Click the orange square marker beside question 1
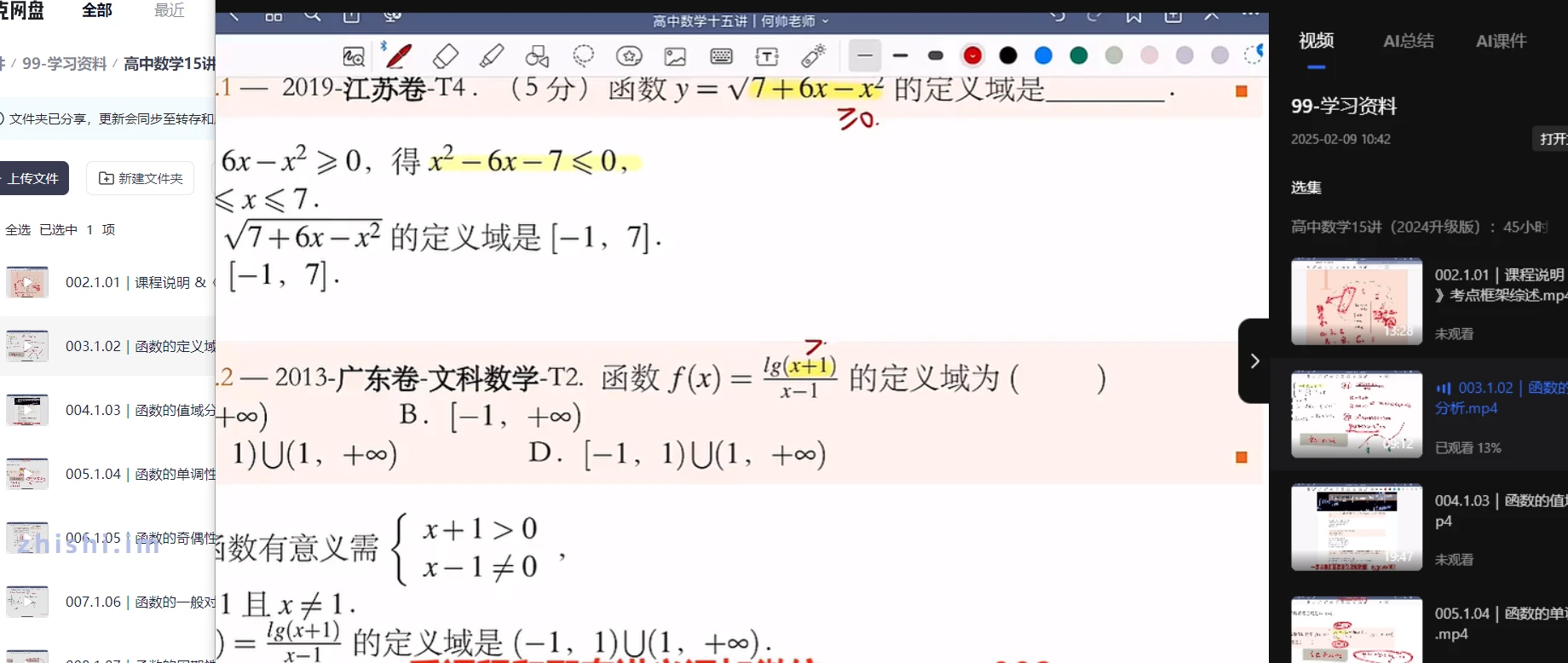 point(1242,91)
